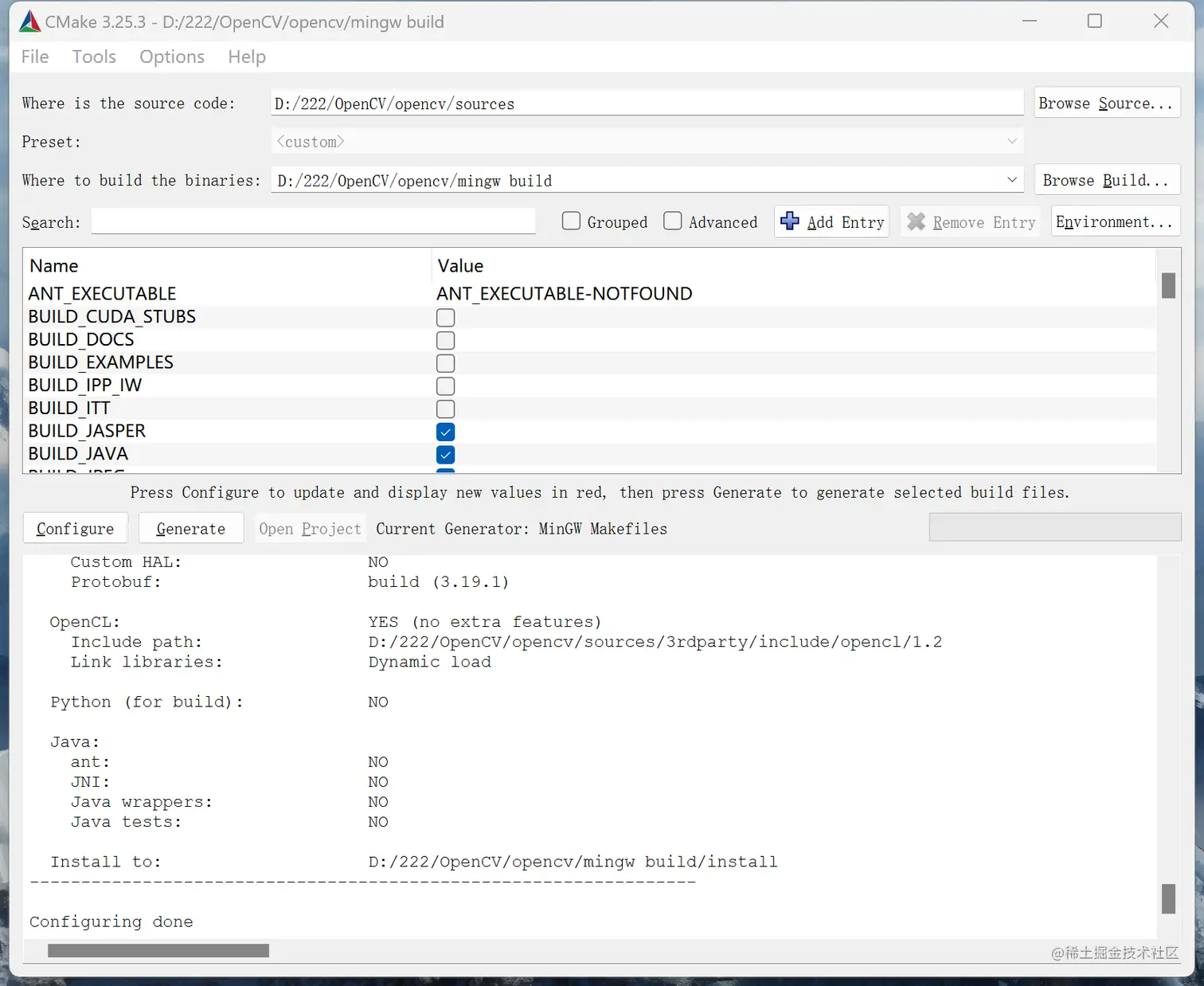Open the Environment variables dialog
Image resolution: width=1204 pixels, height=986 pixels.
[x=1115, y=221]
